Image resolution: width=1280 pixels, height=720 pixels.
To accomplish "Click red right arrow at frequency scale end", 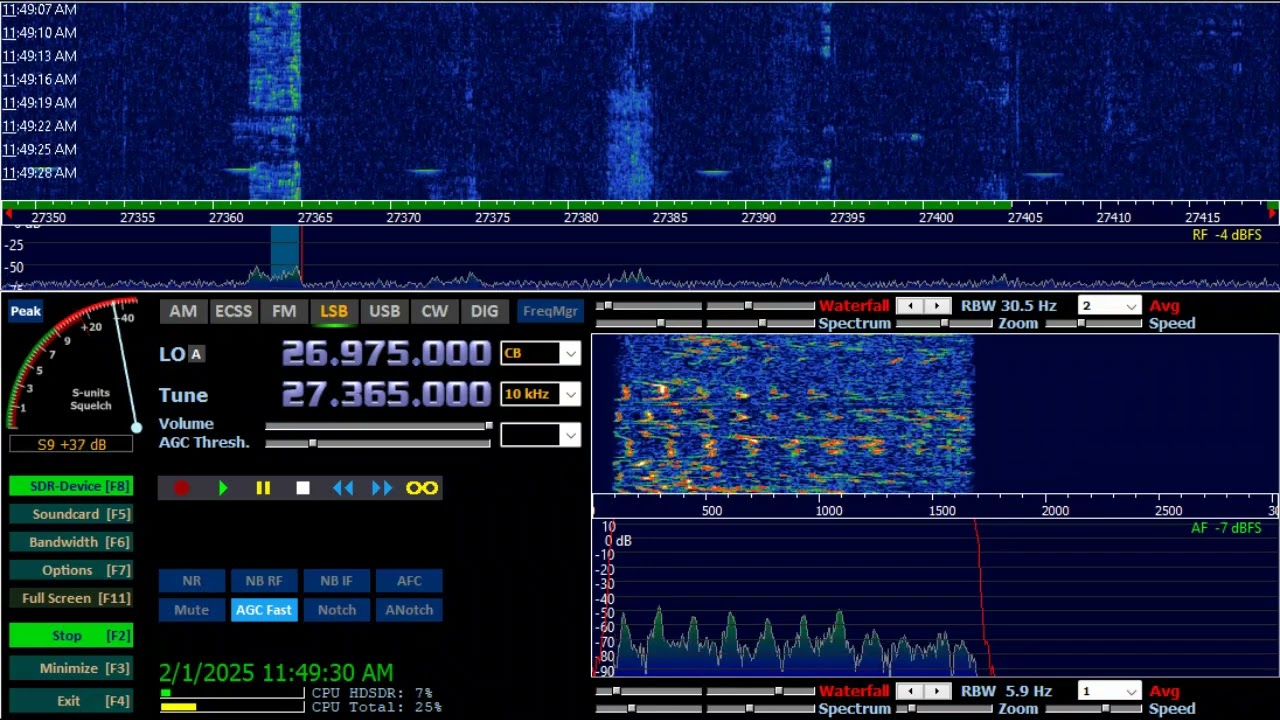I will tap(1272, 213).
